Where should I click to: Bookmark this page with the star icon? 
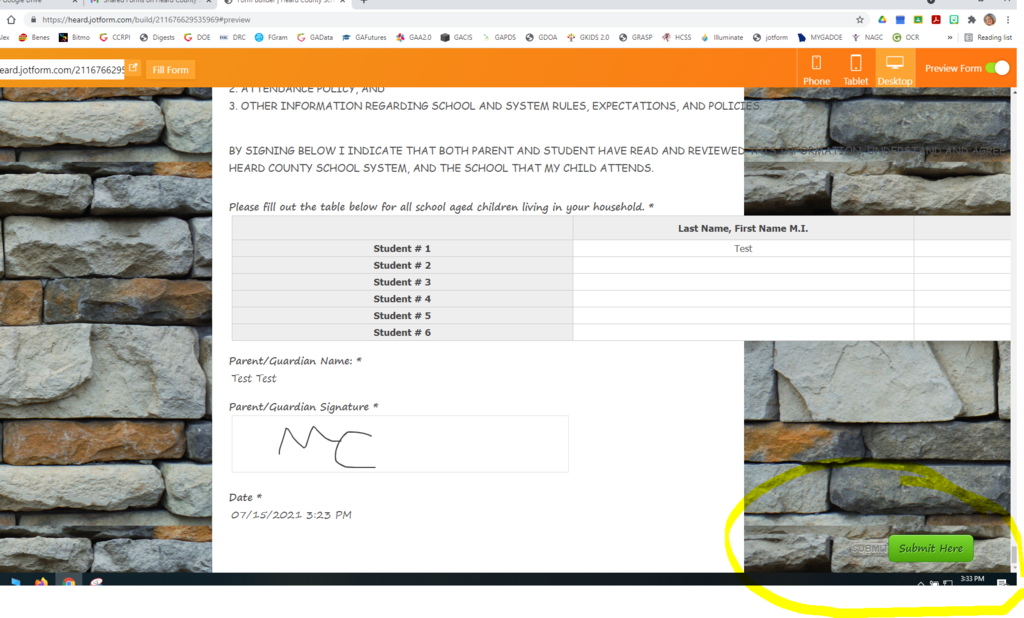tap(860, 20)
